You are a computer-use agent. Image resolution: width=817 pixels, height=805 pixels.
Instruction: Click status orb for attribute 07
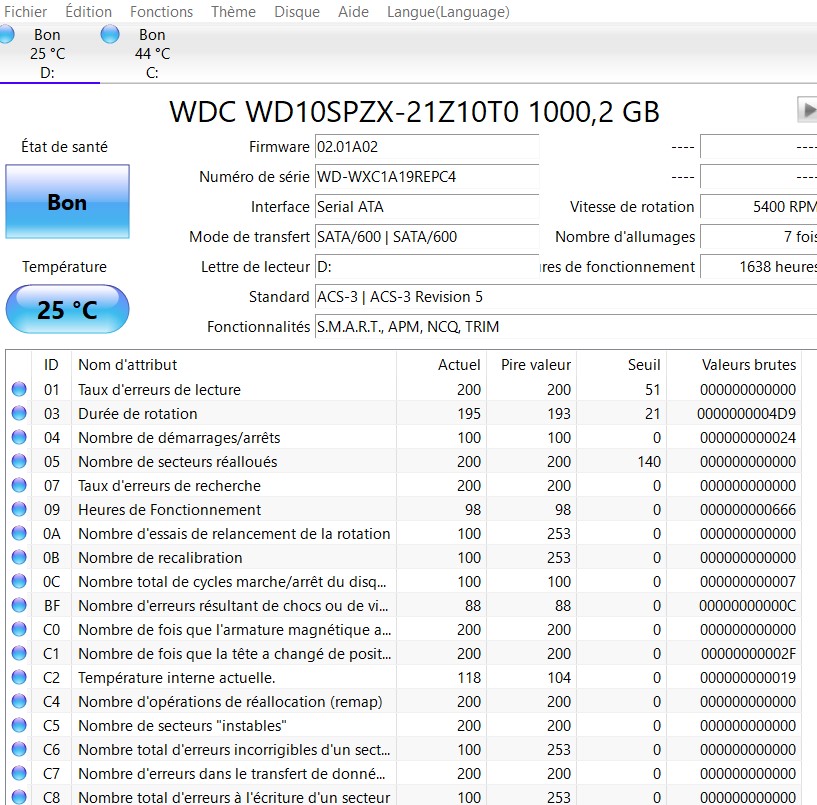pyautogui.click(x=19, y=485)
